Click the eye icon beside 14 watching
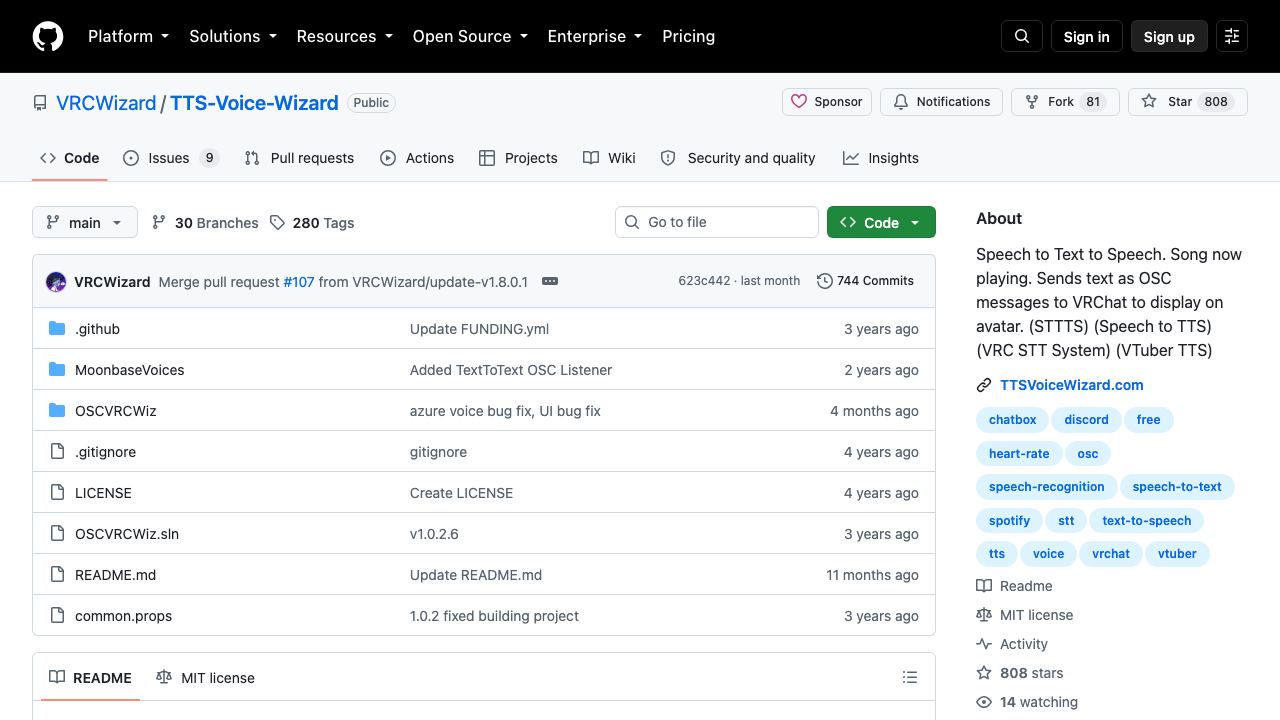 984,702
